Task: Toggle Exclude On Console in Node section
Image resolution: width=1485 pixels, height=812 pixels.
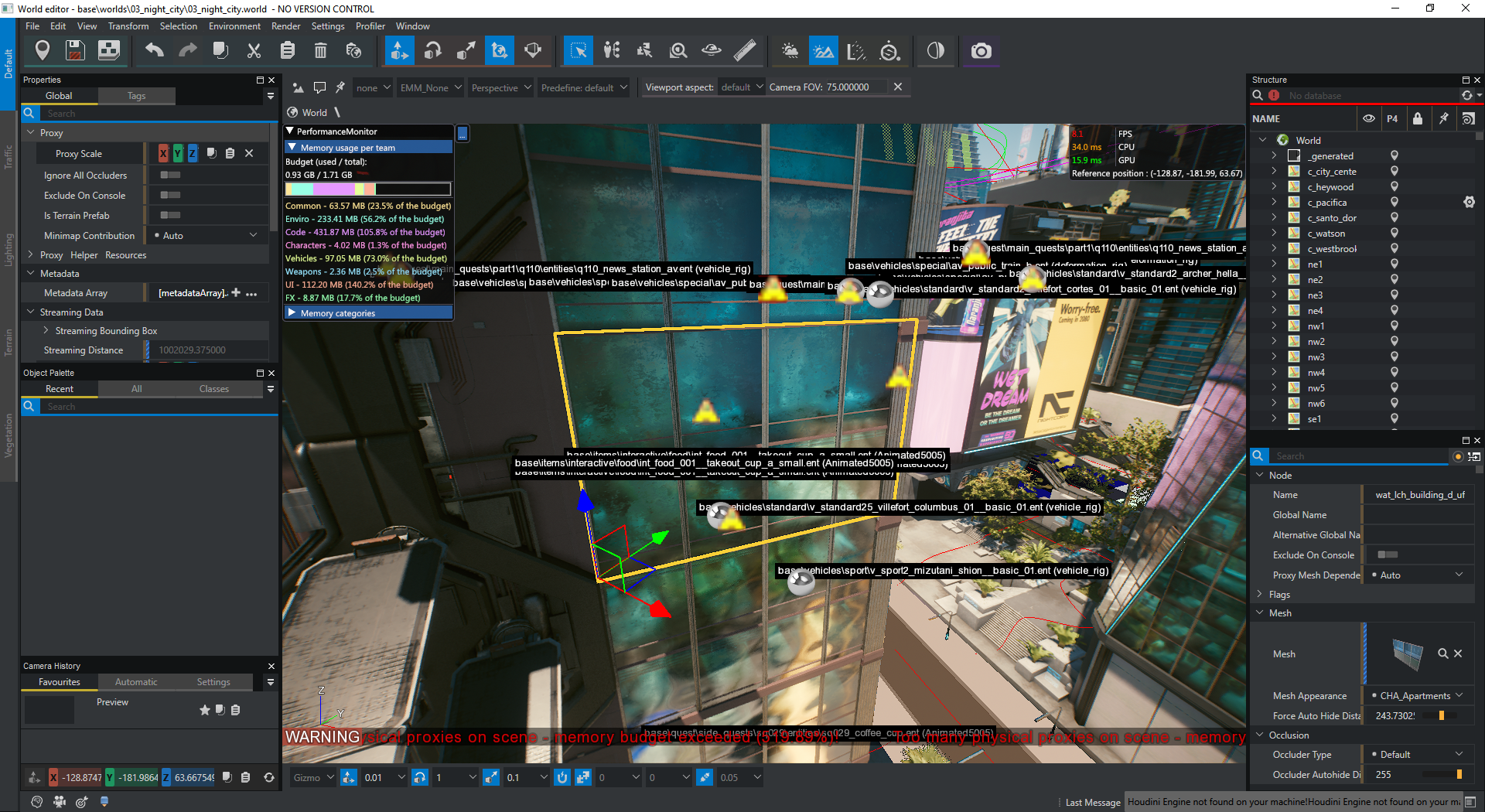Action: 1388,555
